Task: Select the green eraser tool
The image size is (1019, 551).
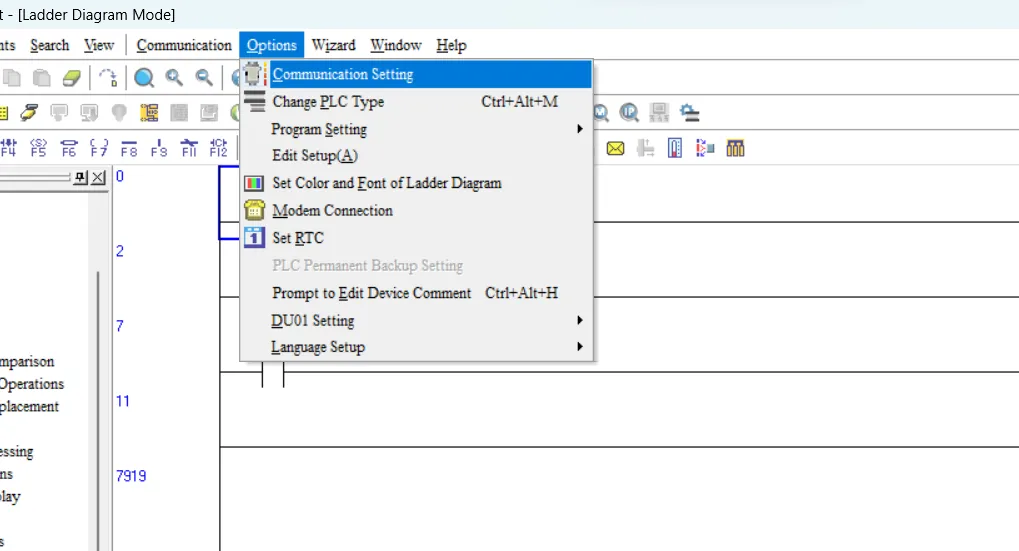Action: (x=71, y=78)
